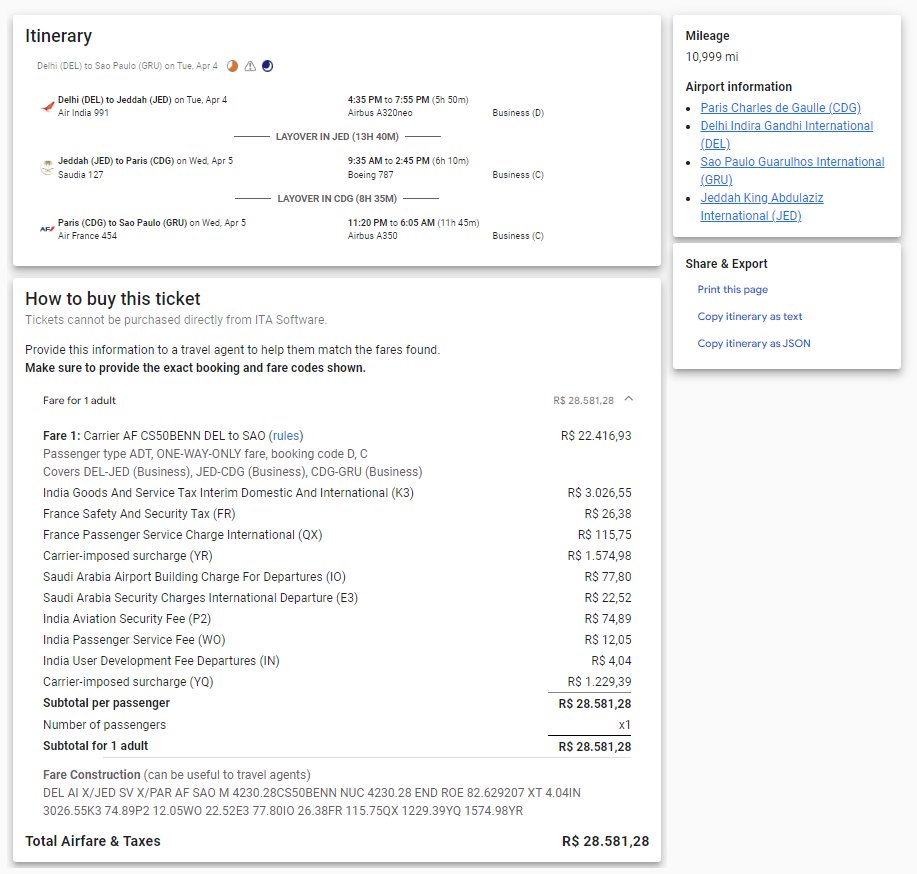The image size is (917, 874).
Task: Select the Paris (CDG) to Sao Paulo (GRU) flight row
Action: pyautogui.click(x=292, y=229)
